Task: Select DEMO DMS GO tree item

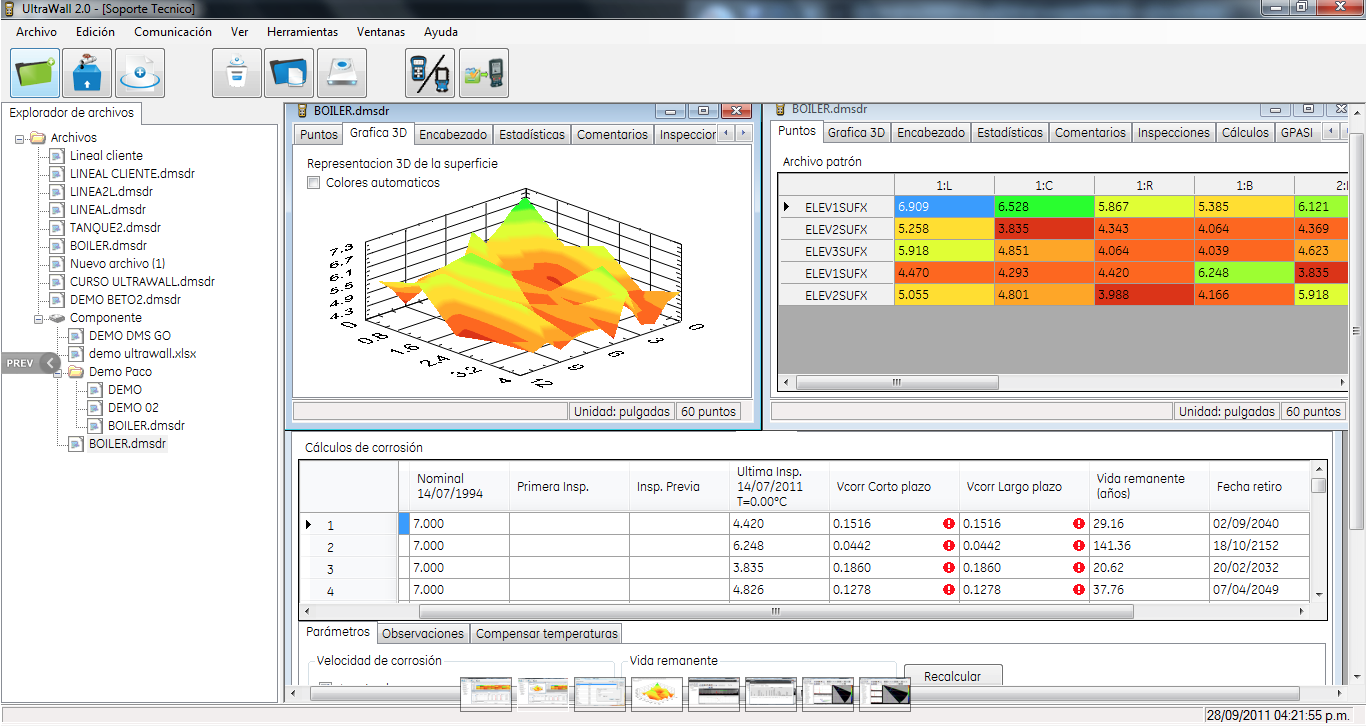Action: pyautogui.click(x=129, y=336)
